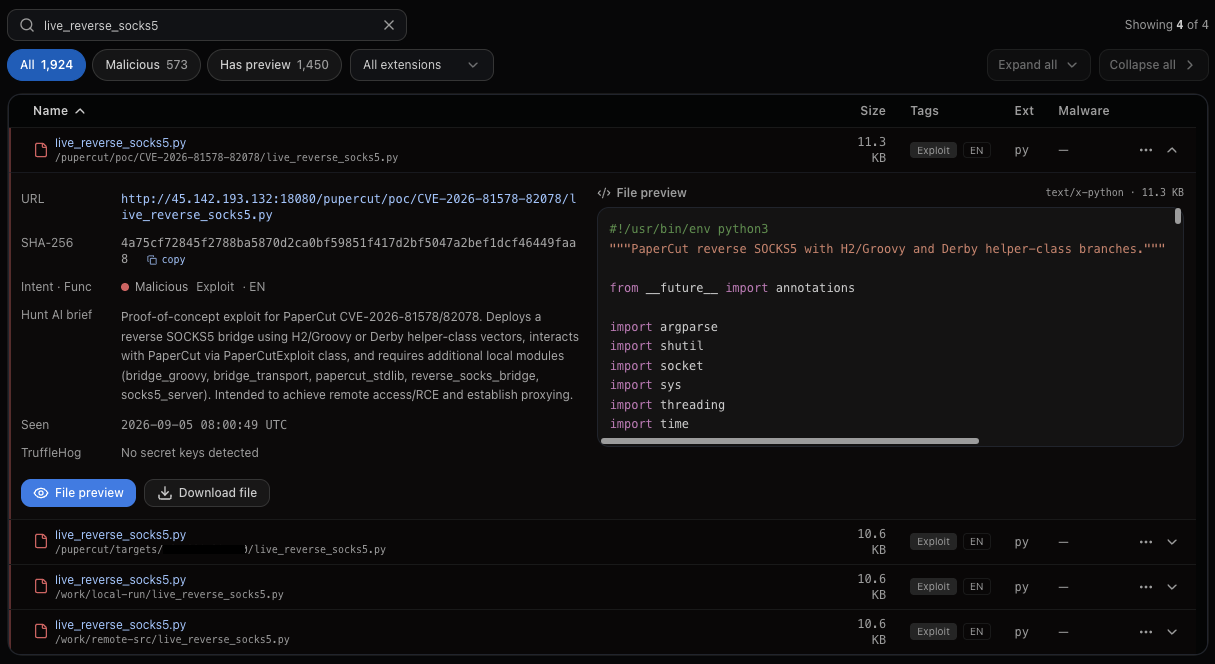Image resolution: width=1215 pixels, height=664 pixels.
Task: Collapse the expanded poc file row
Action: coord(1173,150)
